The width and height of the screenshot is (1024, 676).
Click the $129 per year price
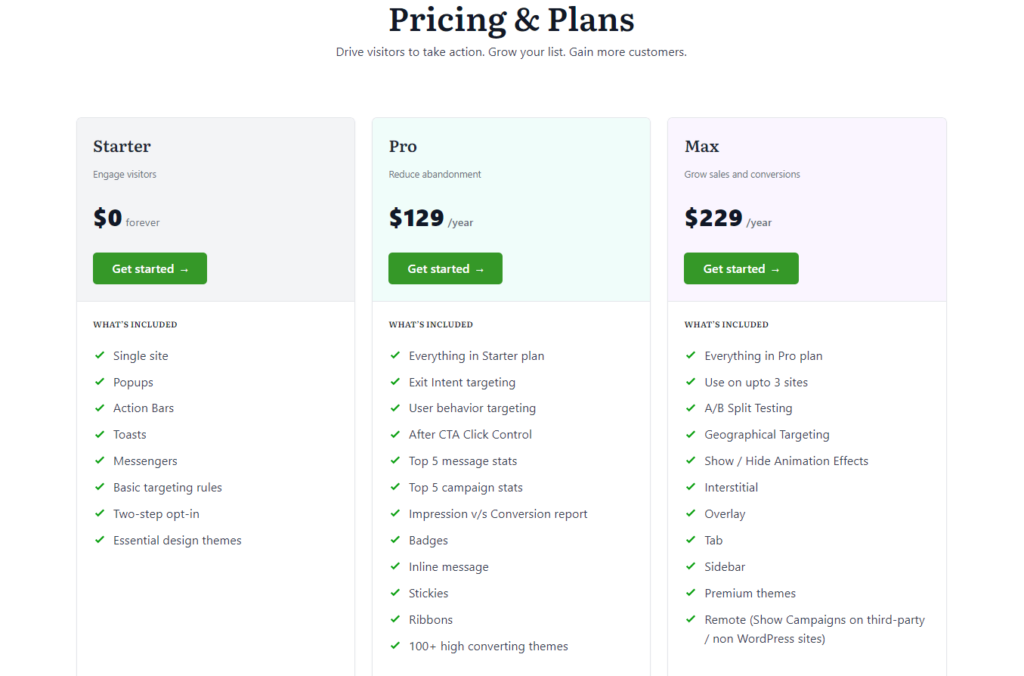[x=417, y=218]
